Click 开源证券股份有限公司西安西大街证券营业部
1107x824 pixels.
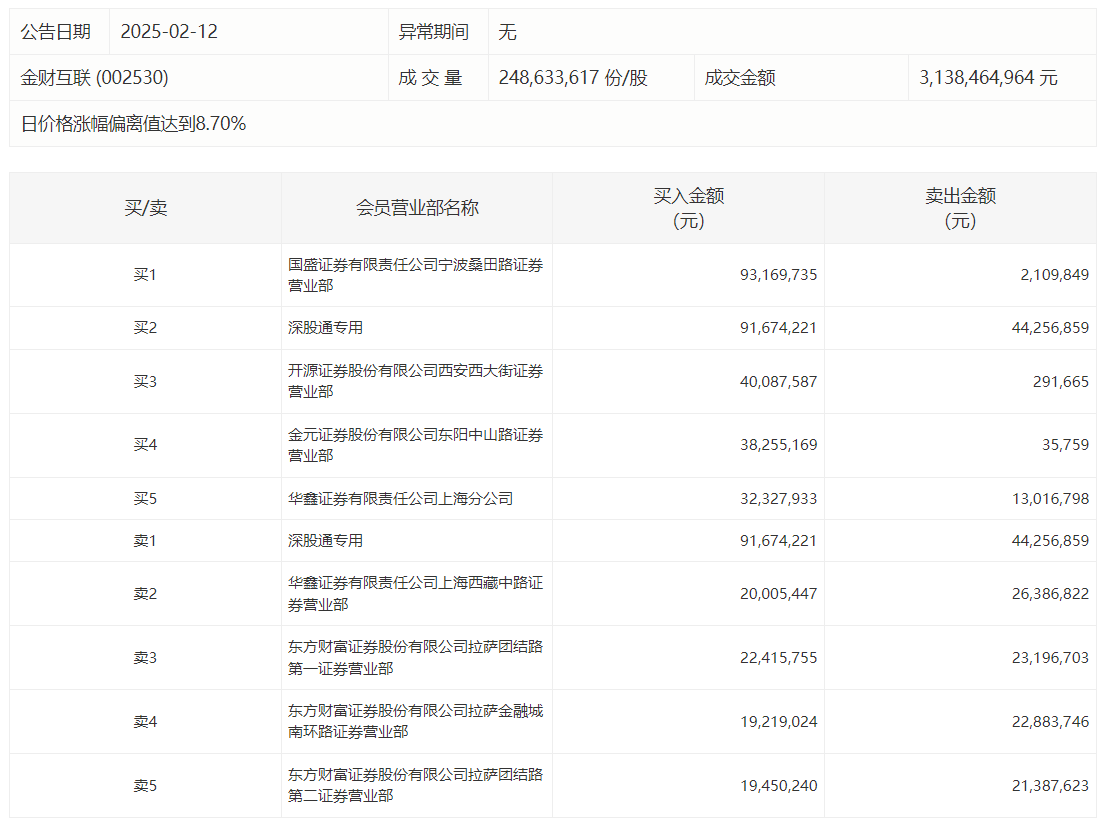tap(415, 381)
